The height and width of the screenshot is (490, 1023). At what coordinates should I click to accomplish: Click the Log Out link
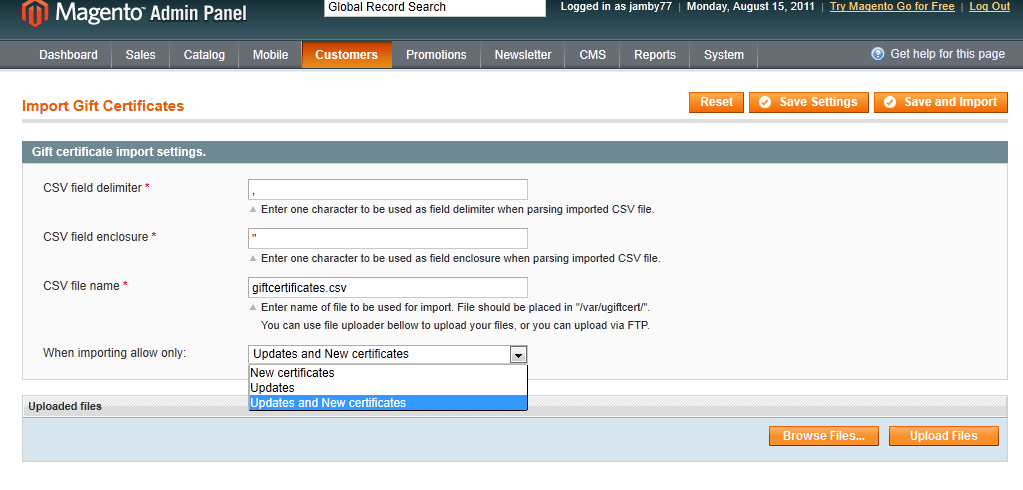pos(989,7)
